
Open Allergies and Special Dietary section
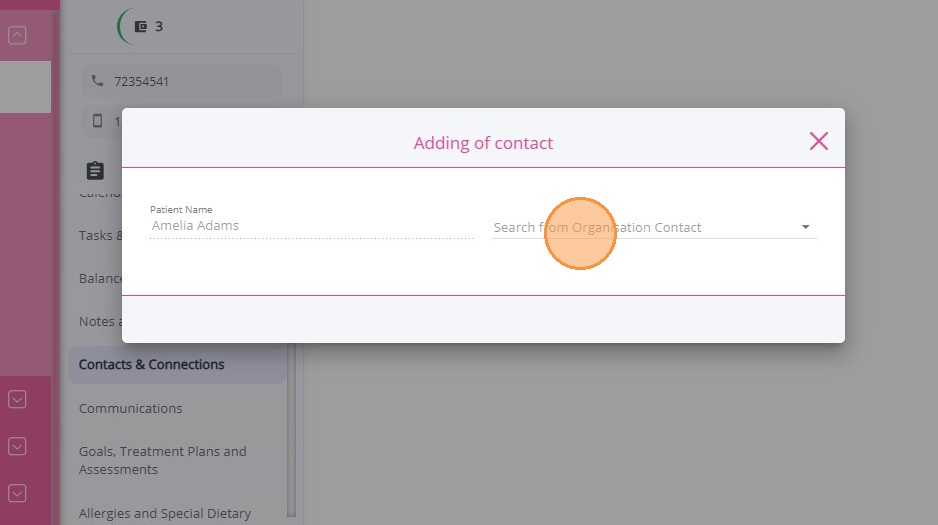[165, 514]
